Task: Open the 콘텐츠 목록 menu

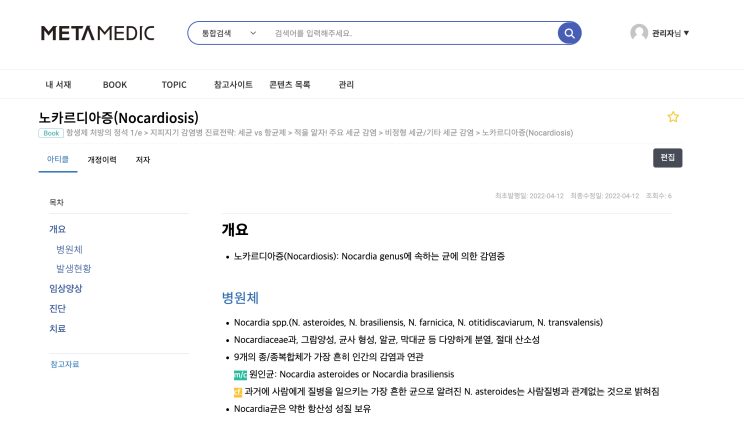Action: (290, 84)
